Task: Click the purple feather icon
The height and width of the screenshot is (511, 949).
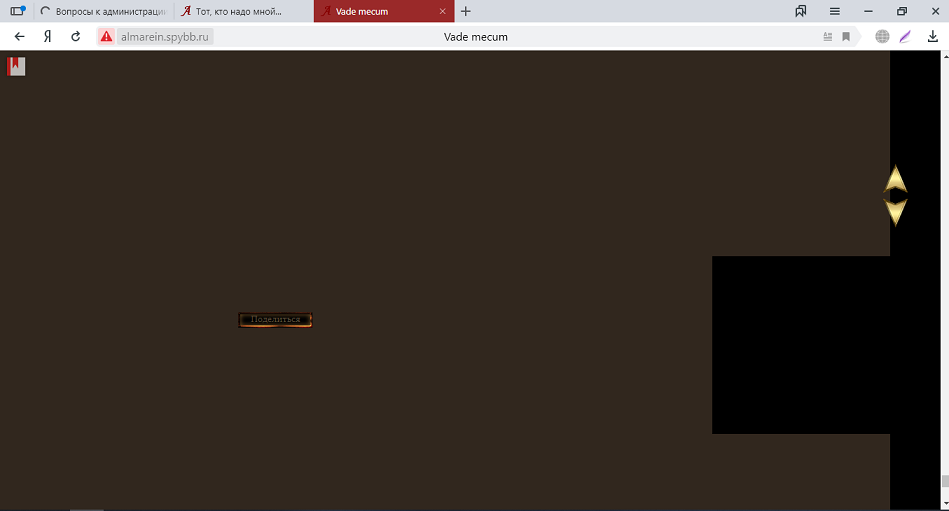Action: click(x=905, y=36)
